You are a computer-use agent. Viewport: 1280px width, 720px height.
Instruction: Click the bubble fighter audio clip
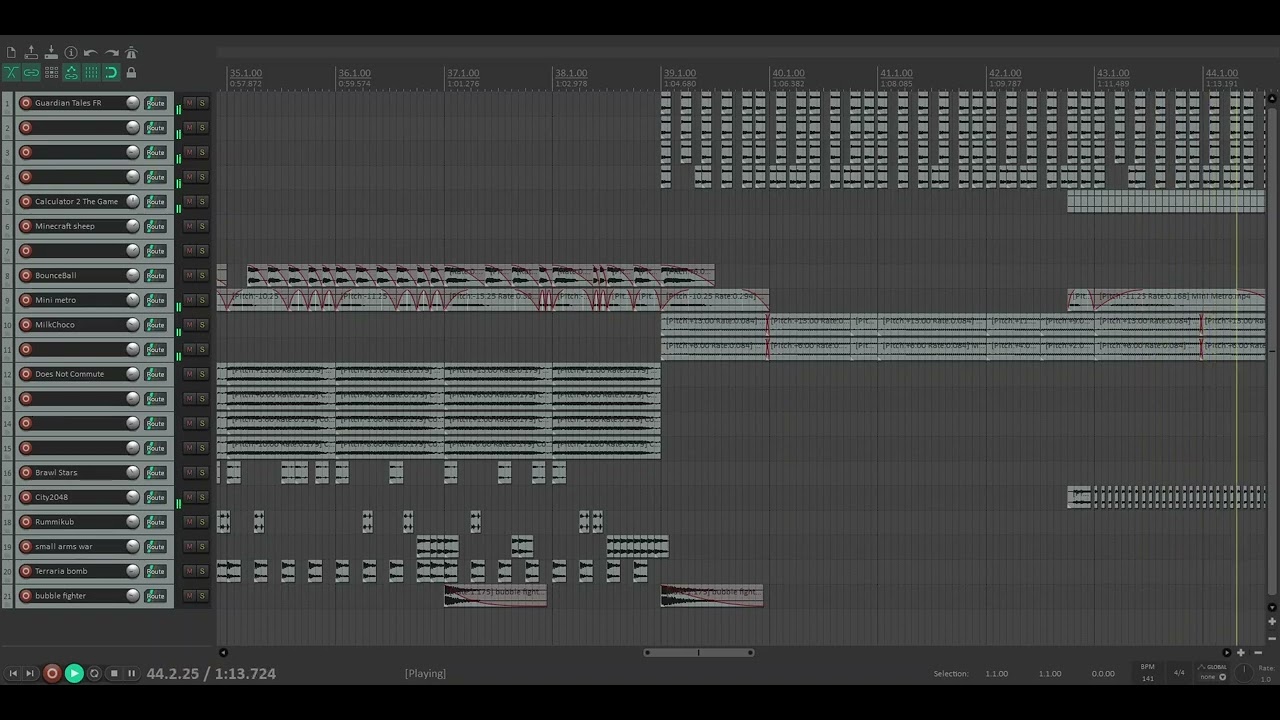click(495, 596)
